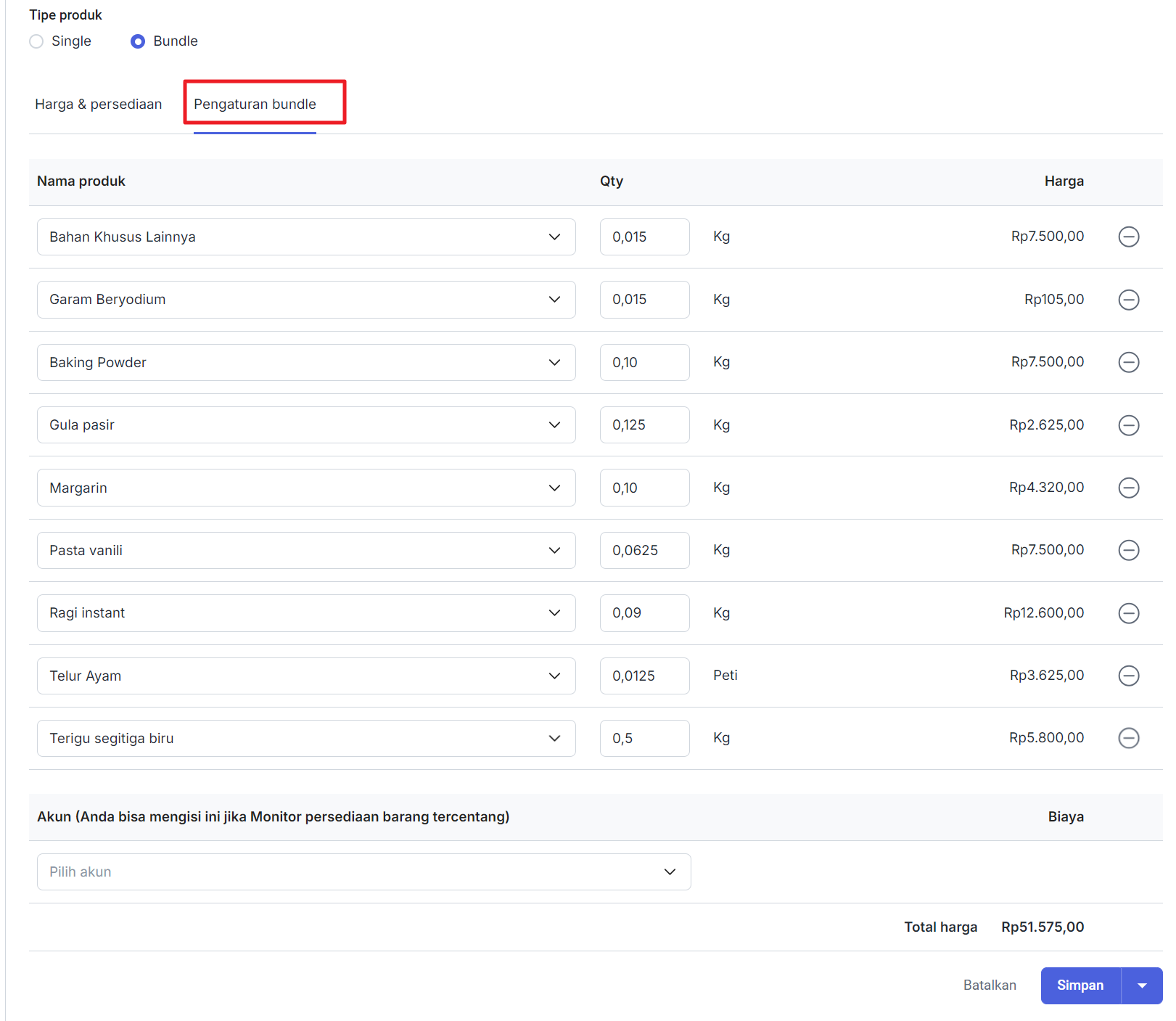This screenshot has height=1021, width=1176.
Task: Edit qty field for Margarin
Action: point(644,488)
